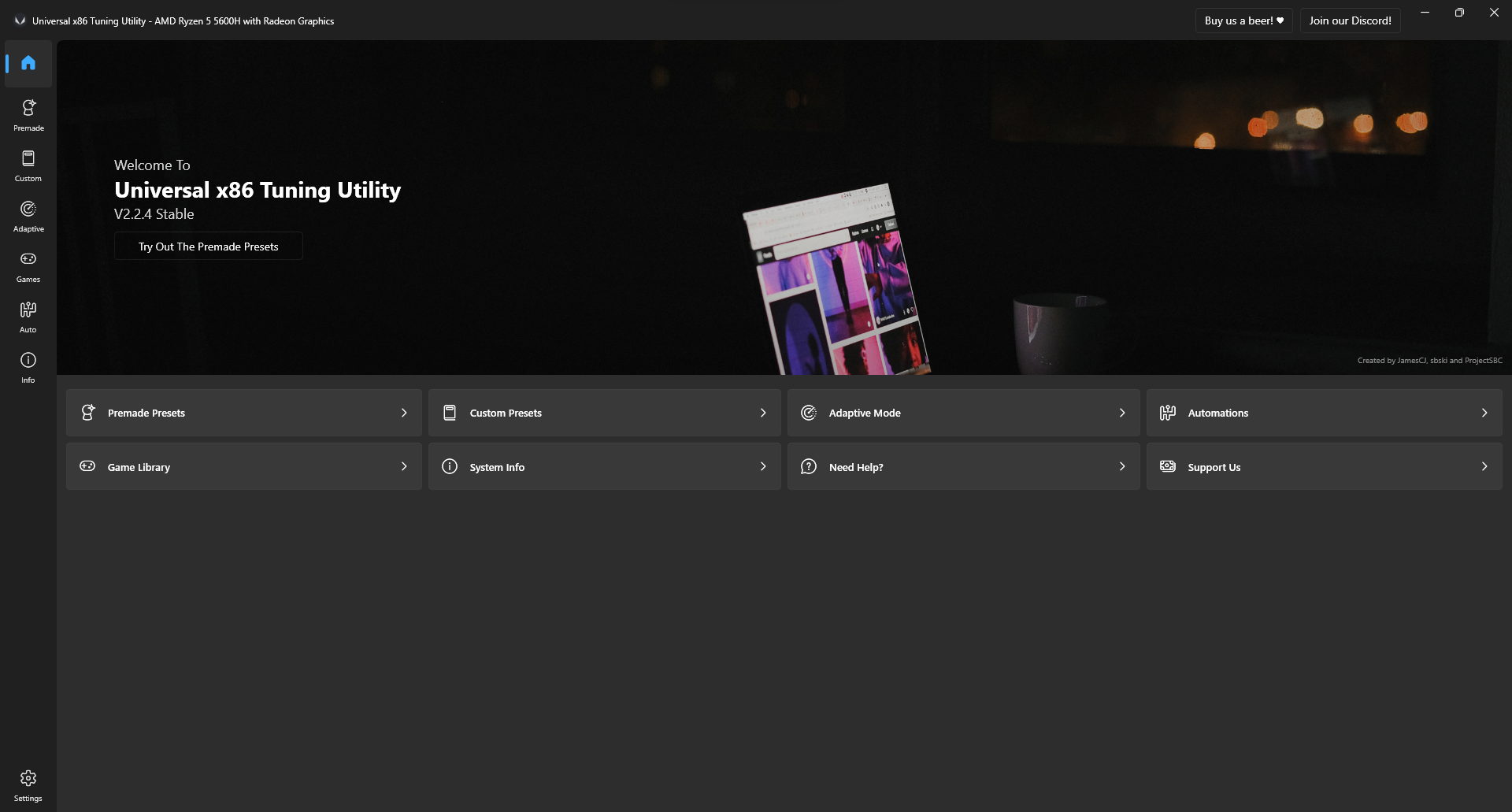Open the Support Us card label

tap(1214, 467)
